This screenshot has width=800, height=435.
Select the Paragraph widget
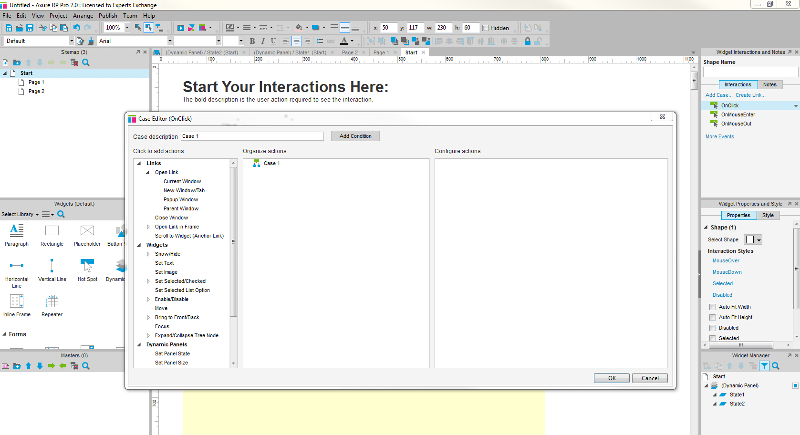click(x=16, y=235)
